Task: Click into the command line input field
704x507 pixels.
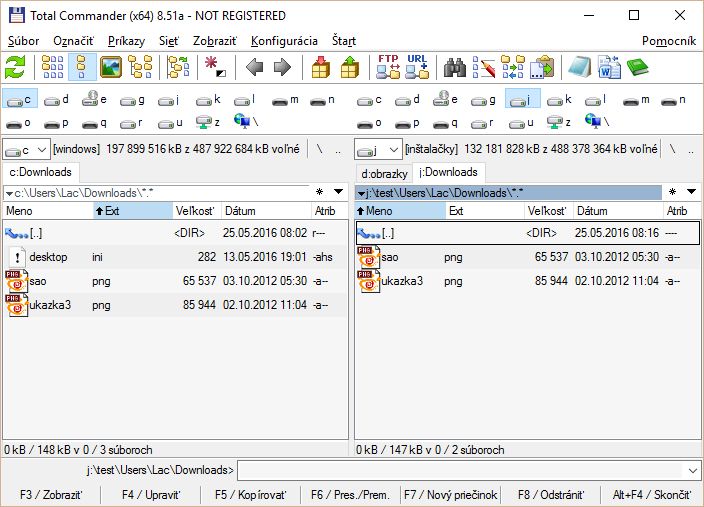Action: click(461, 471)
